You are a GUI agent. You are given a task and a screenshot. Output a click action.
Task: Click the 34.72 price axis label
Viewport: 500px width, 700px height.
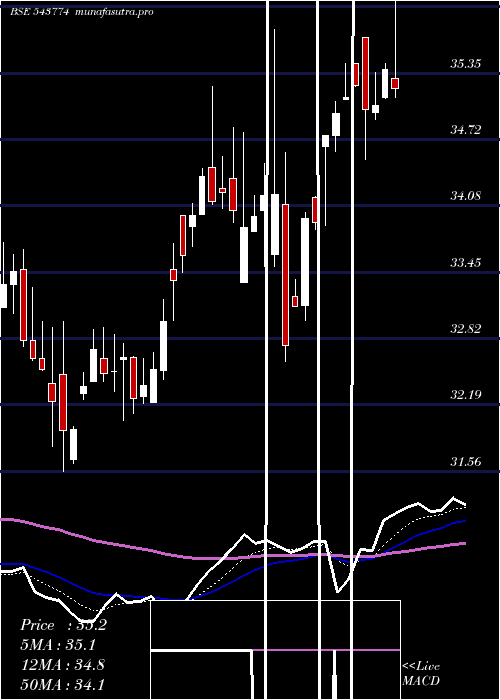pyautogui.click(x=465, y=130)
